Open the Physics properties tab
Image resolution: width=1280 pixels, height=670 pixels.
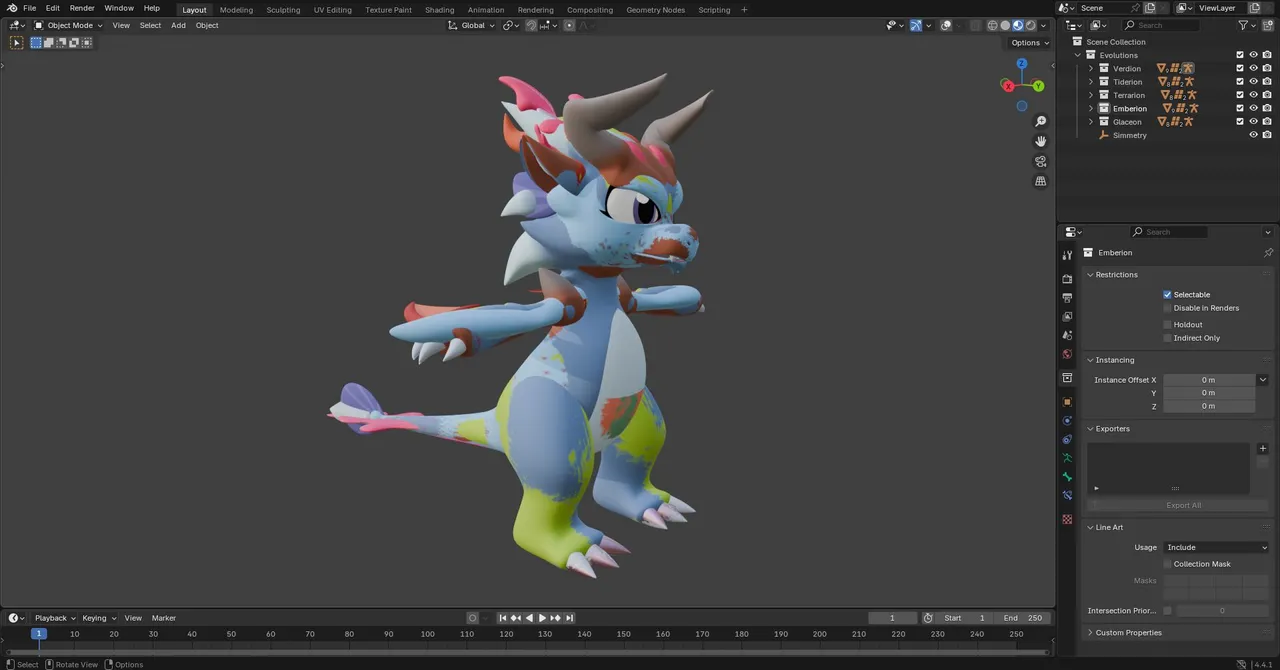[1067, 421]
